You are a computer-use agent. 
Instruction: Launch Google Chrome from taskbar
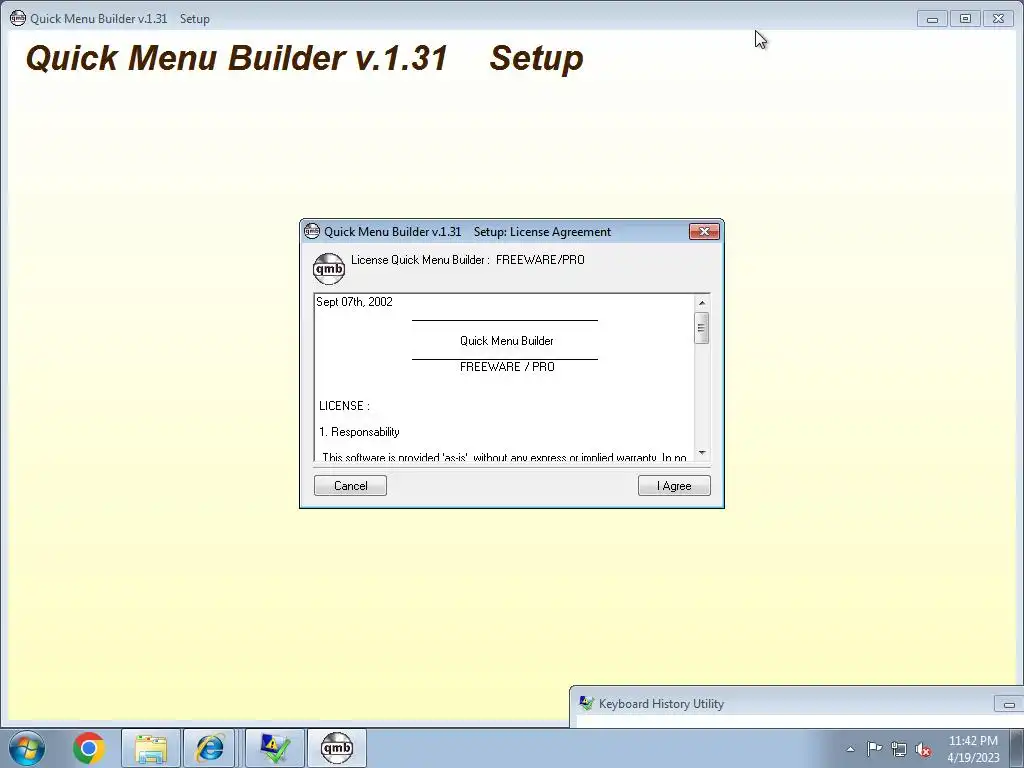(x=89, y=748)
